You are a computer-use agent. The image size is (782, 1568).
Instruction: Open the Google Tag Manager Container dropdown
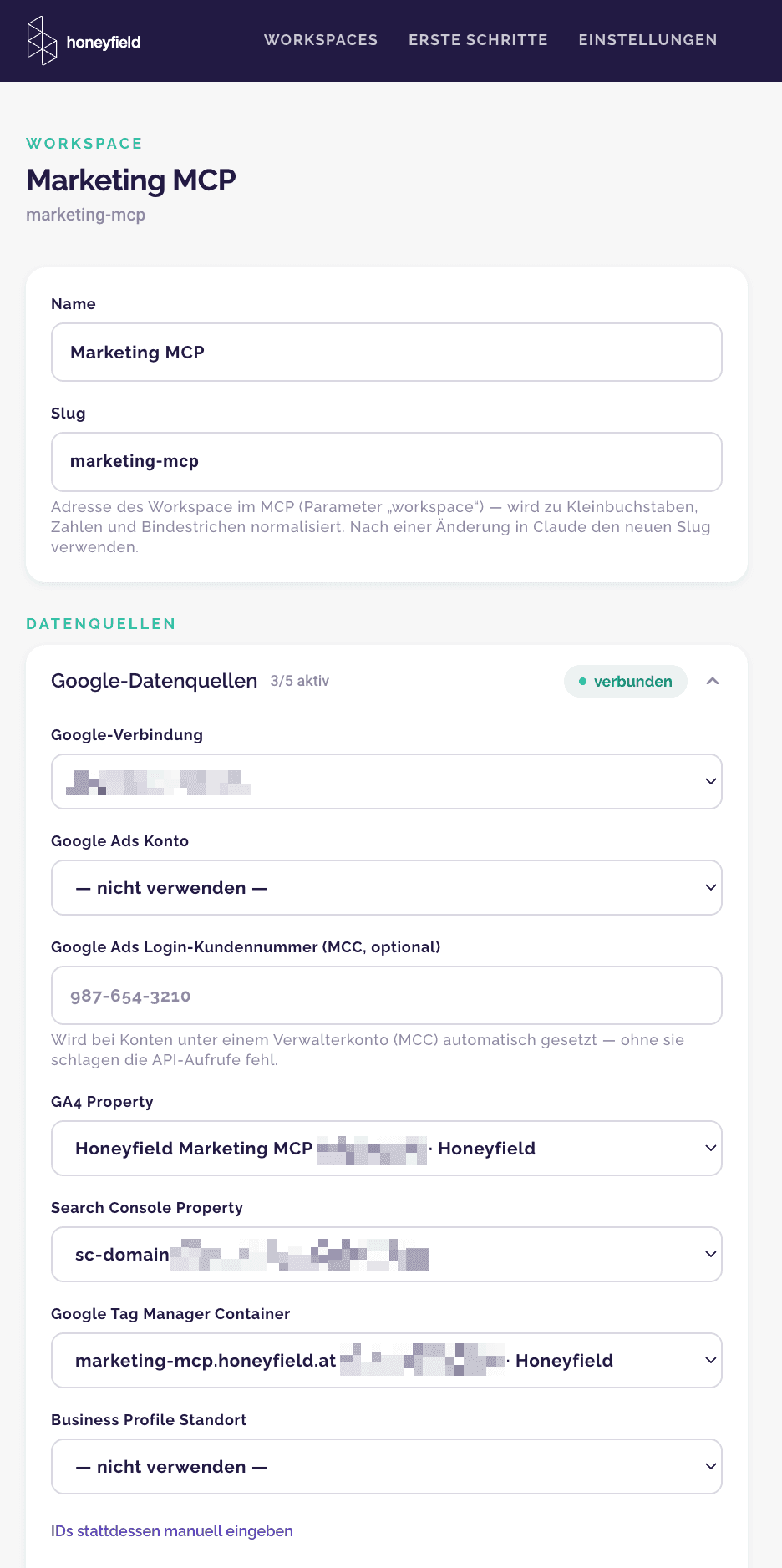(x=387, y=1361)
